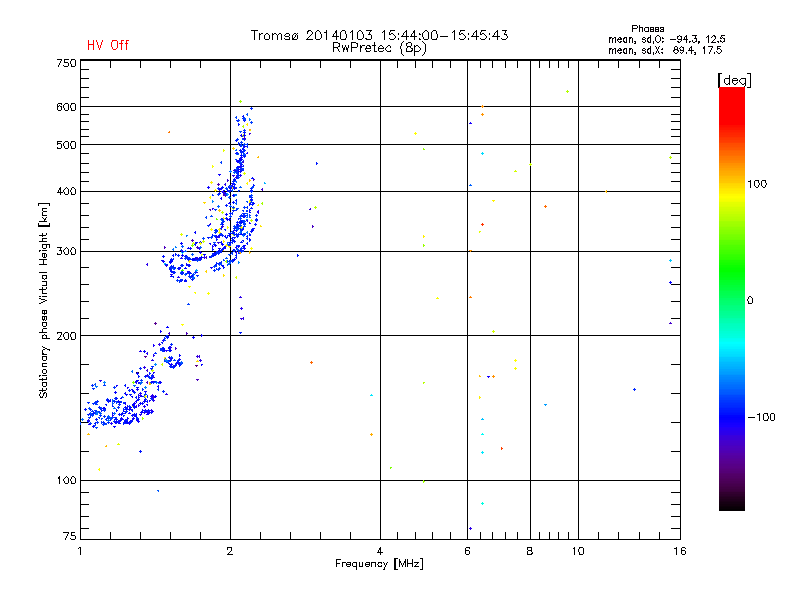Select the plot title 'Tromsø 20140103 15:44:00-15:45:43'
The height and width of the screenshot is (600, 800).
(x=380, y=35)
